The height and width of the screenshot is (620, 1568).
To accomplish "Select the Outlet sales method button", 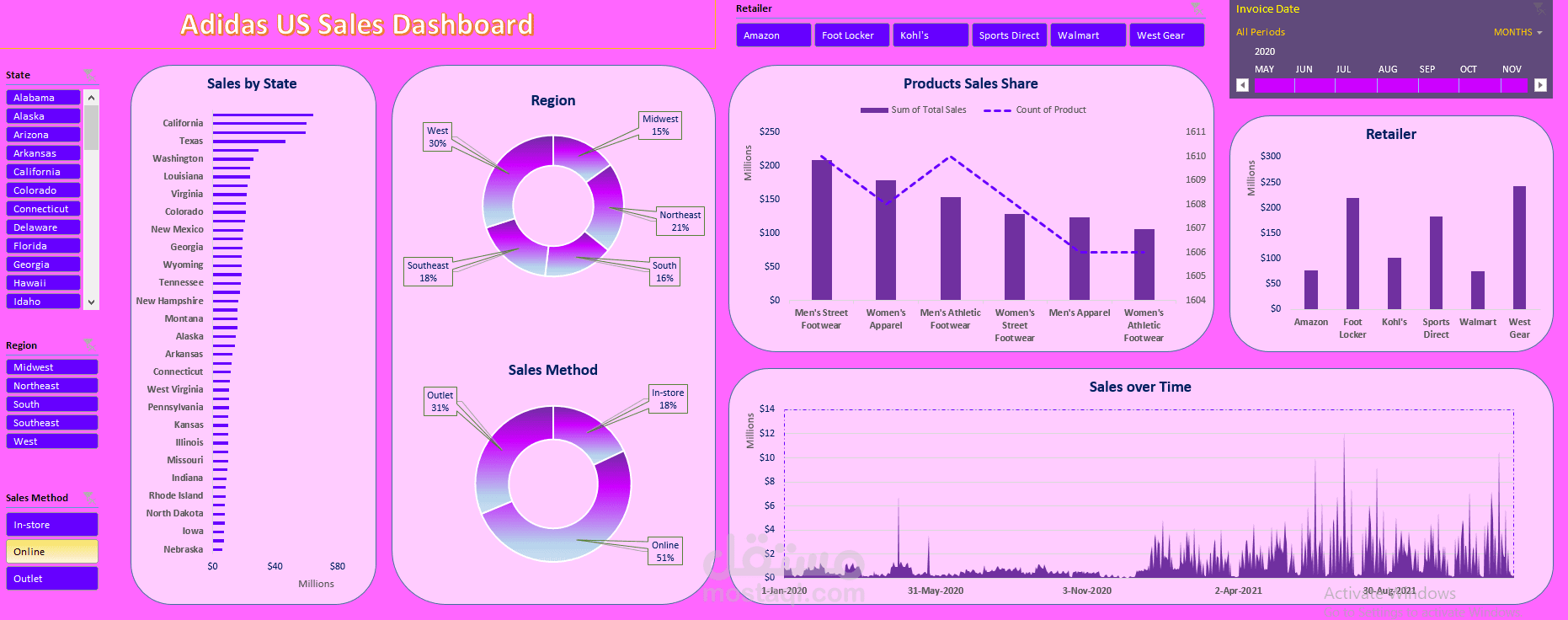I will click(52, 579).
